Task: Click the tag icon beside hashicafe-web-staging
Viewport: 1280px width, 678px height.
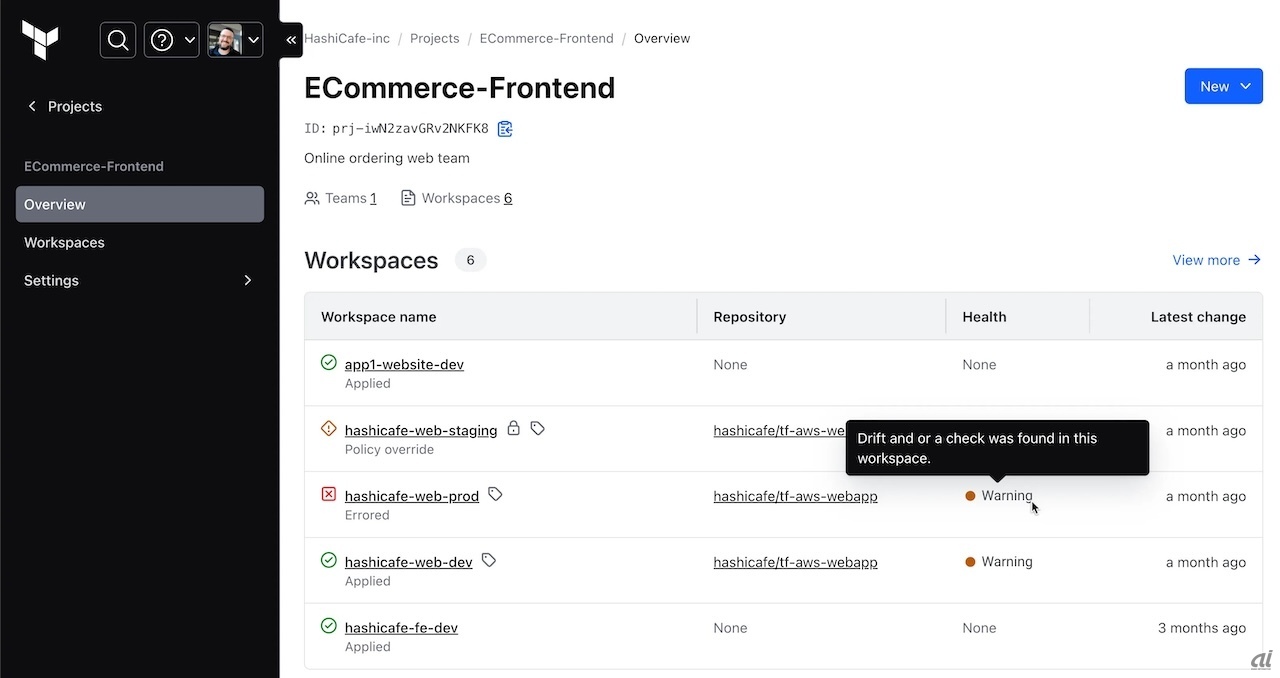Action: point(538,428)
